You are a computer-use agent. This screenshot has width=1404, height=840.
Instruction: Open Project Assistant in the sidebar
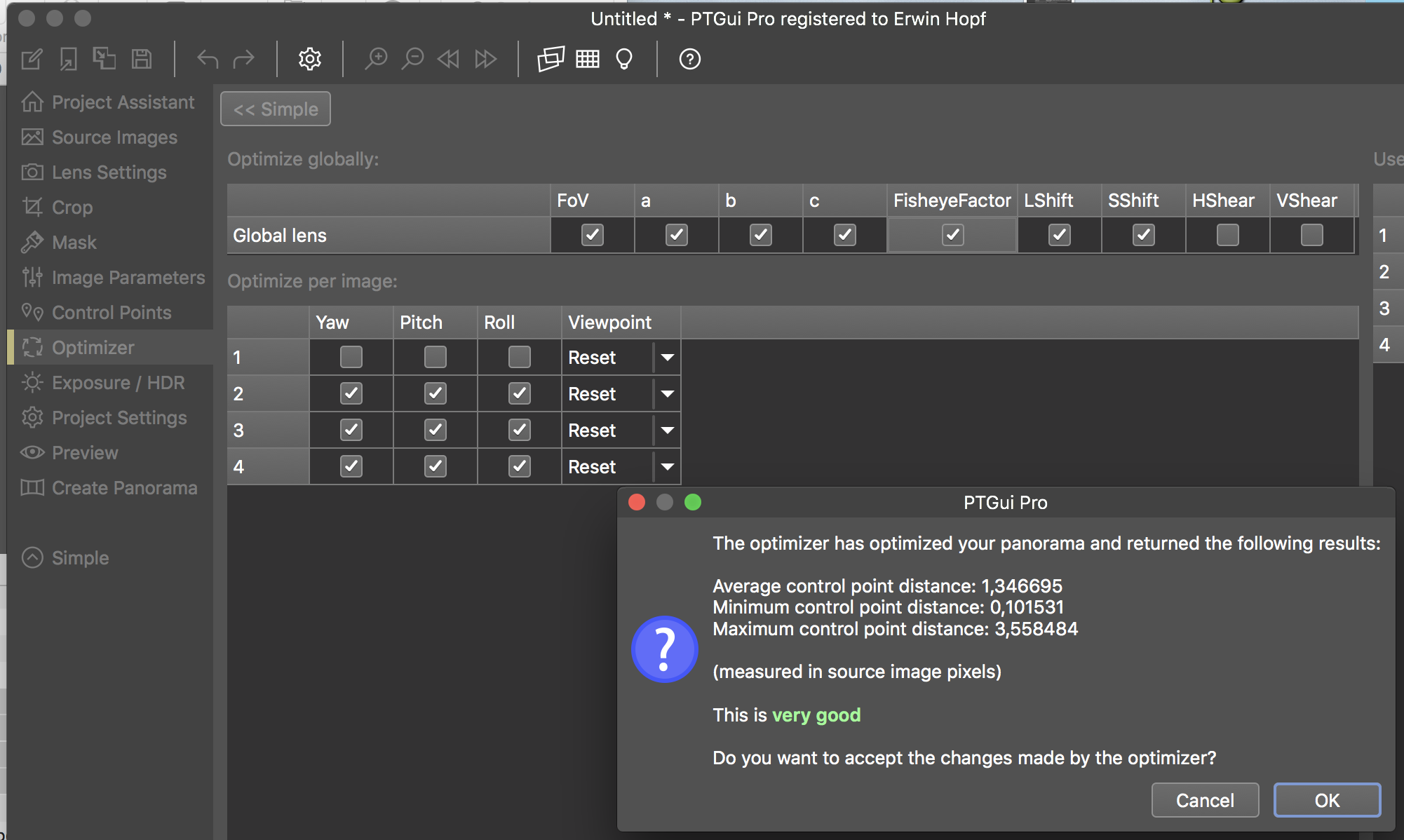(109, 102)
